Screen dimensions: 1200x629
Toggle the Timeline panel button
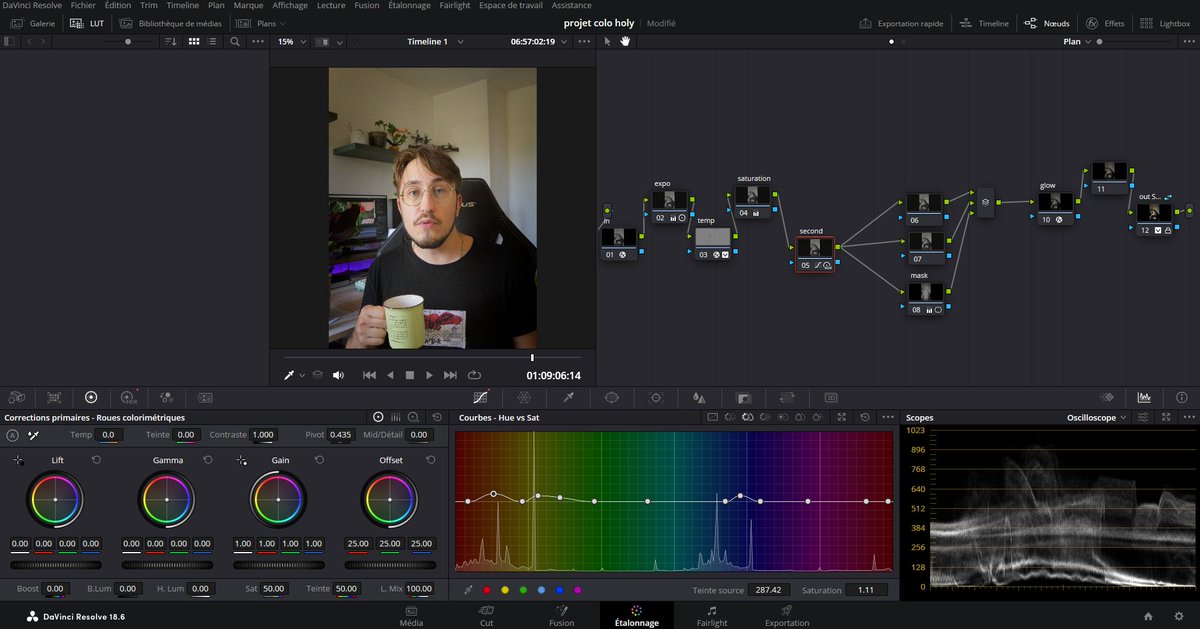pyautogui.click(x=984, y=22)
